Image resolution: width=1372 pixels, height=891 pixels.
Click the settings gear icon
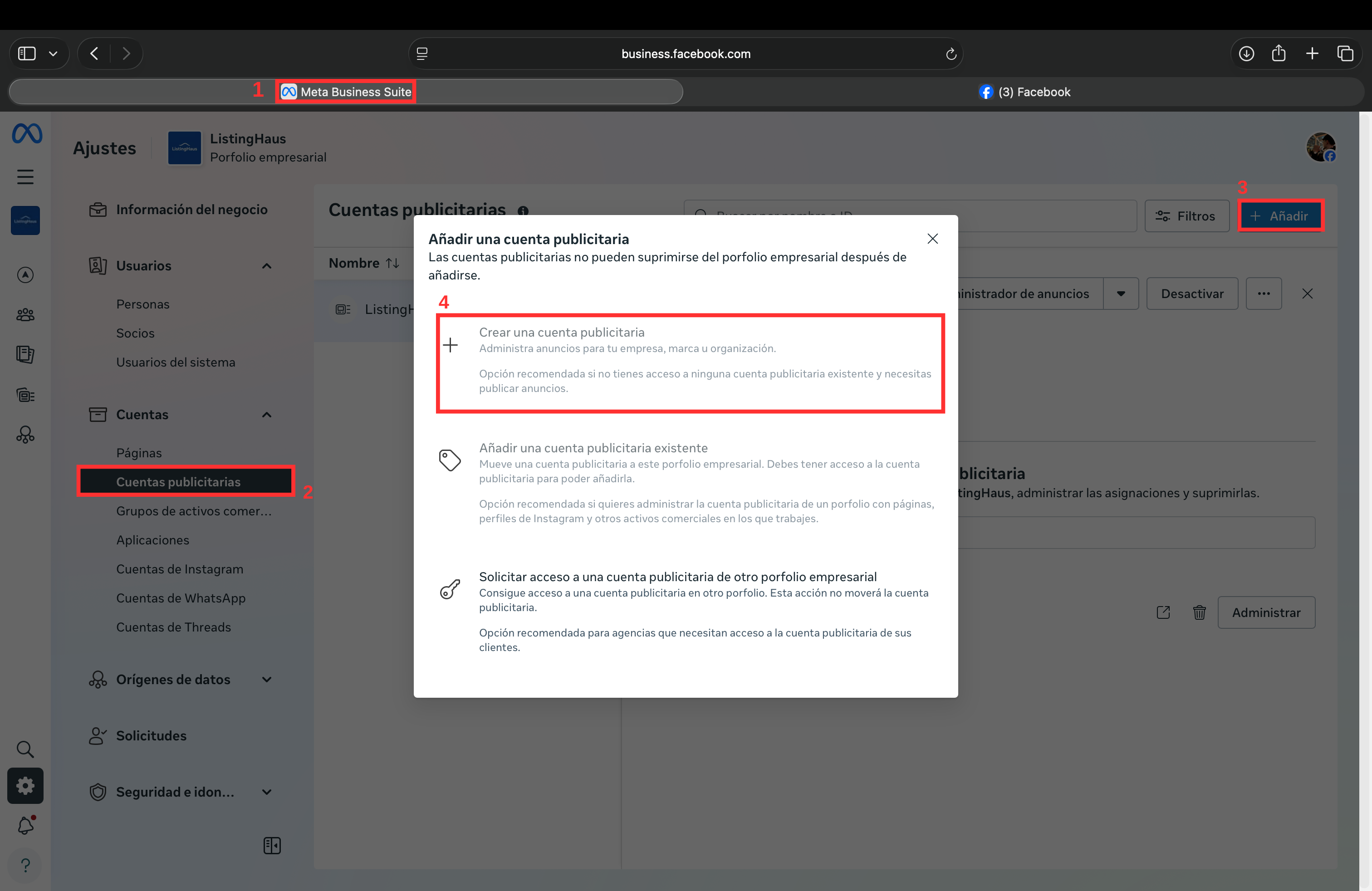click(x=25, y=786)
